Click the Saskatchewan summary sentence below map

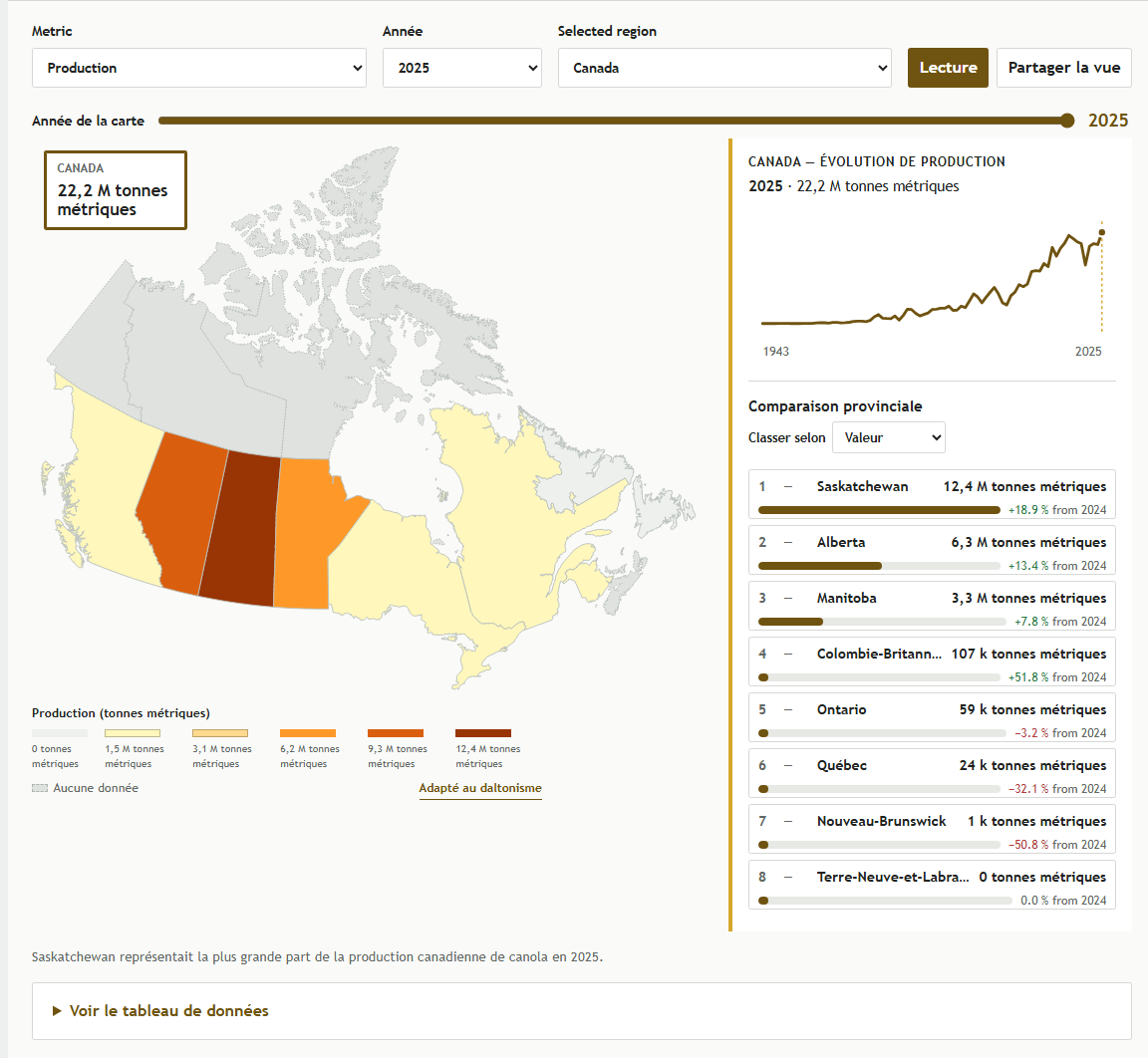[x=317, y=957]
